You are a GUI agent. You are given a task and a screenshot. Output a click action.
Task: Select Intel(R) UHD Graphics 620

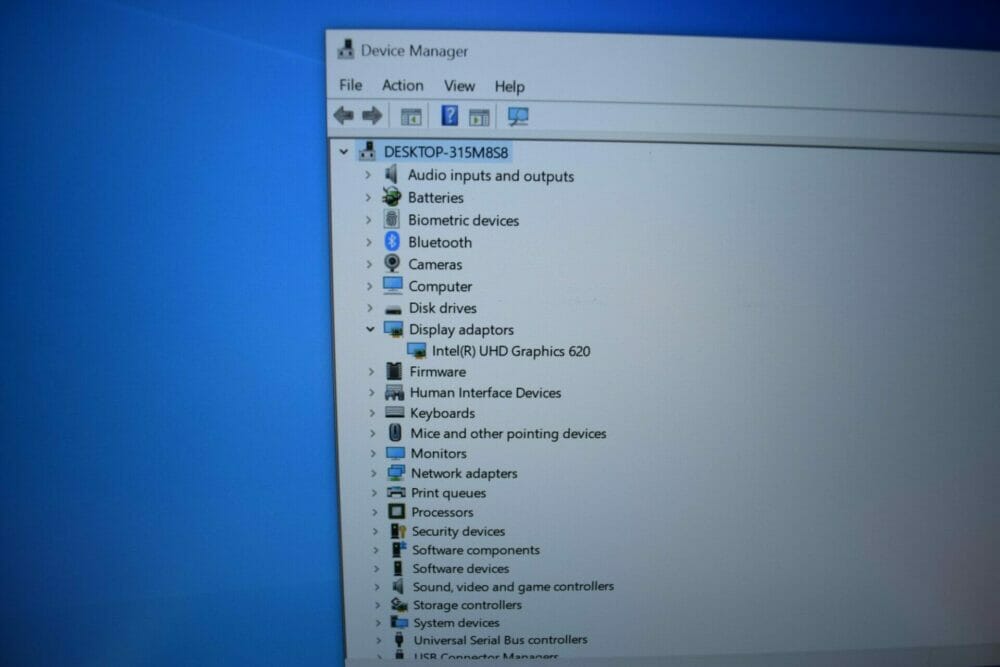(511, 351)
